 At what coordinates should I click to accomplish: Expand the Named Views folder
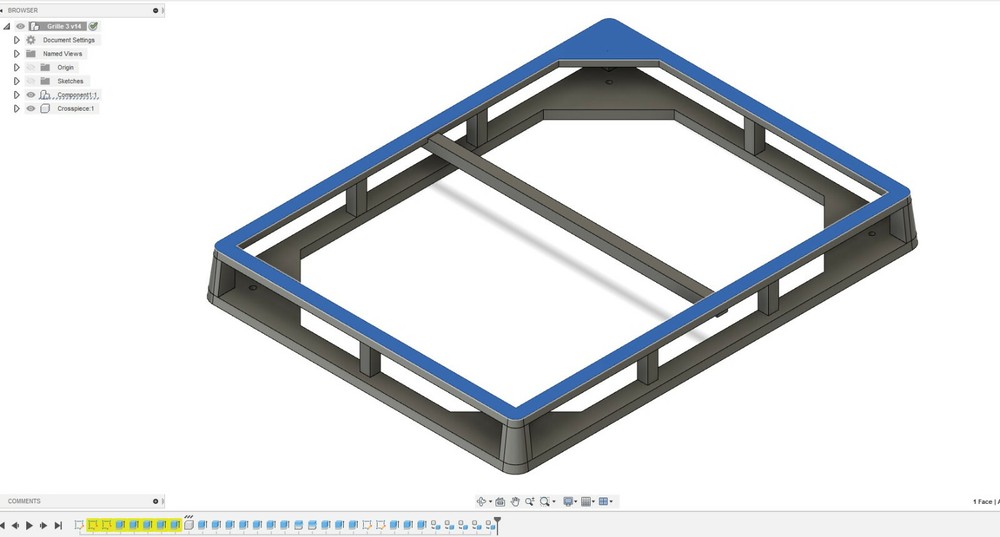17,54
